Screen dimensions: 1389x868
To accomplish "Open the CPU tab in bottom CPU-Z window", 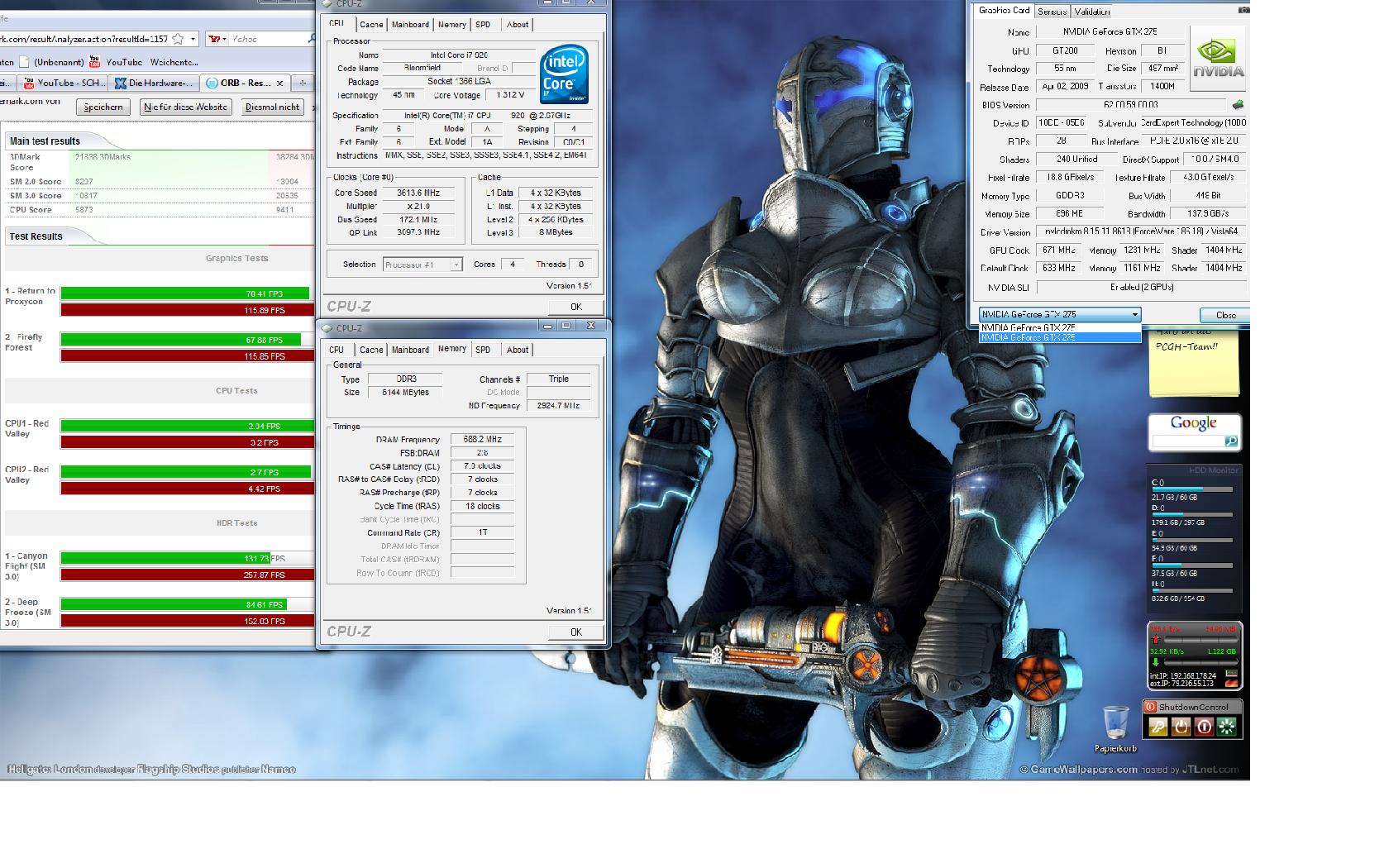I will click(337, 350).
